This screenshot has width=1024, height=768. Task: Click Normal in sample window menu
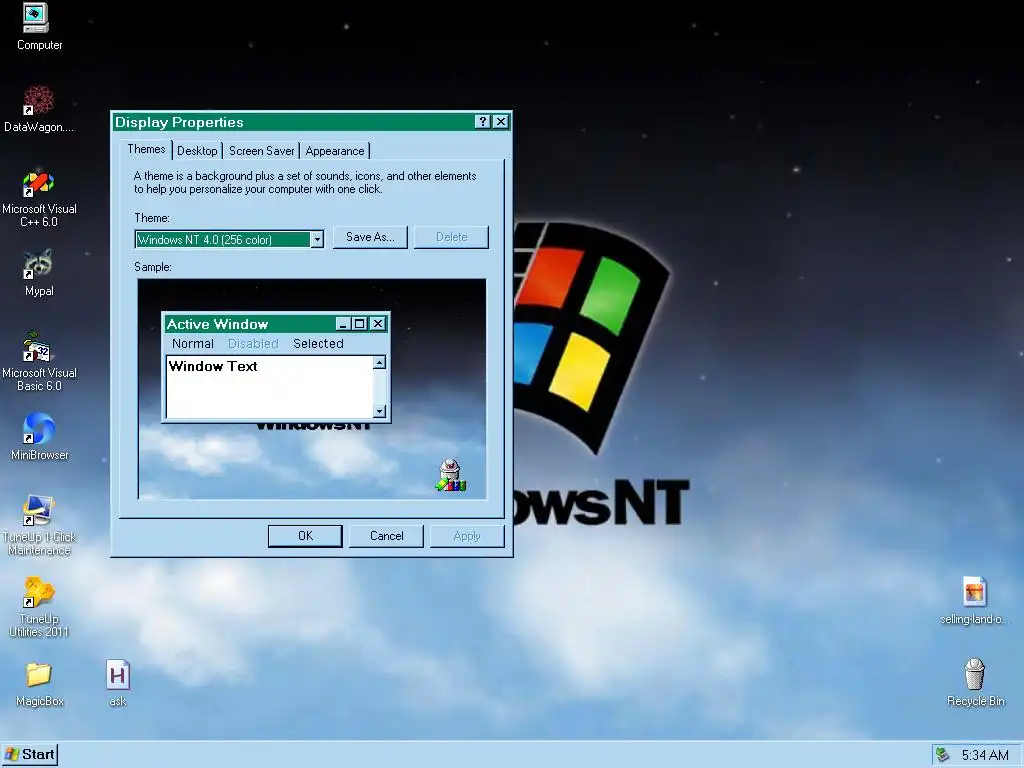coord(193,344)
